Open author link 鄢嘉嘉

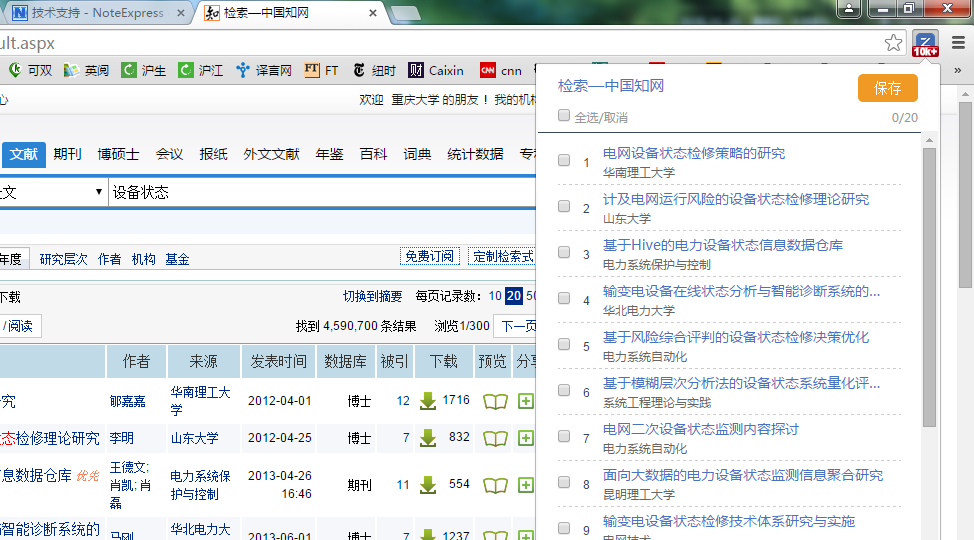click(x=127, y=401)
